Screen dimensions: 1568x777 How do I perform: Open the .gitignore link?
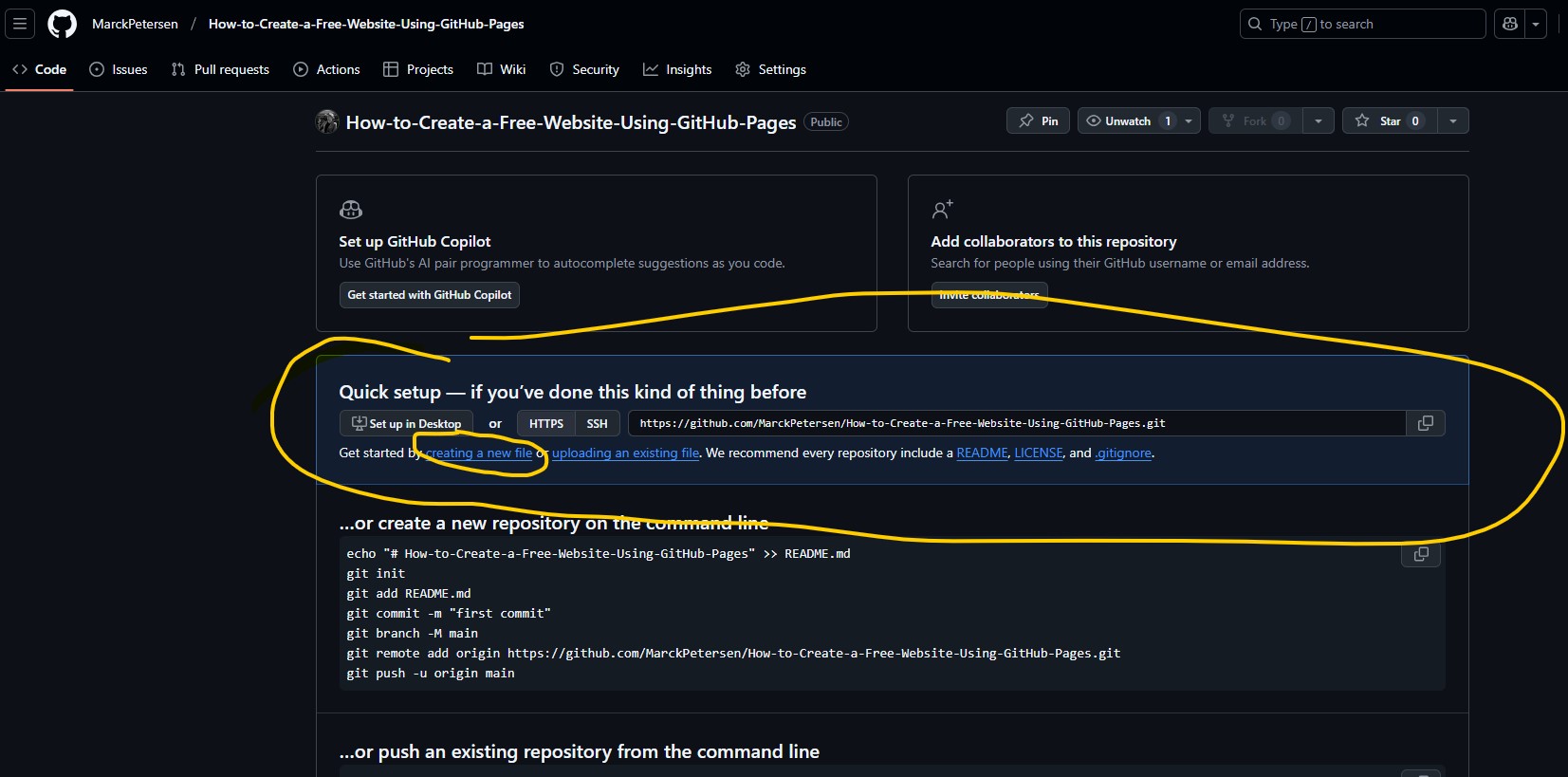(1124, 453)
